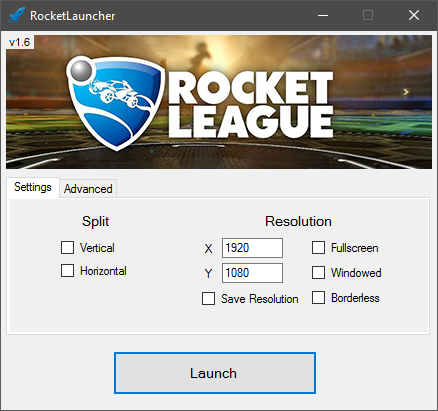438x411 pixels.
Task: Select the Settings tab
Action: [x=33, y=187]
